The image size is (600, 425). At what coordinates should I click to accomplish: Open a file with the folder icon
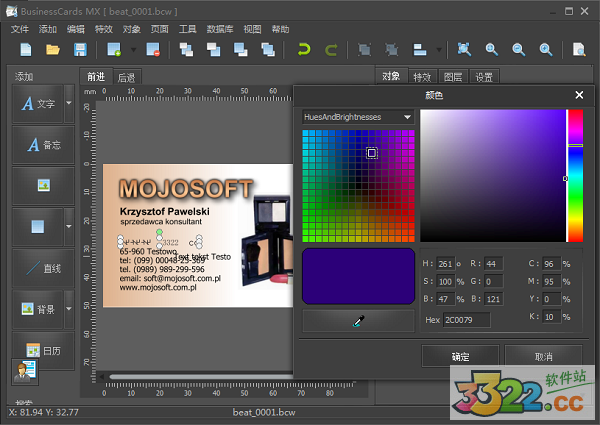click(x=53, y=50)
